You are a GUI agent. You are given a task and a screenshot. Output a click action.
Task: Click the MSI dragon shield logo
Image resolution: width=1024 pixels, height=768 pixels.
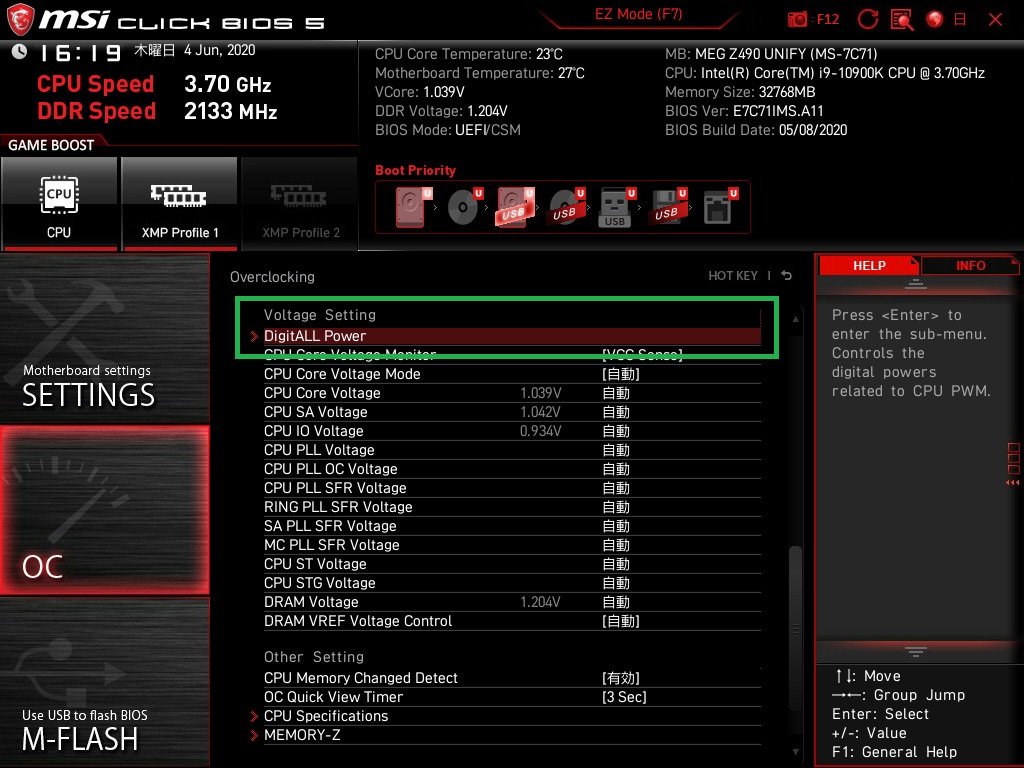(20, 20)
